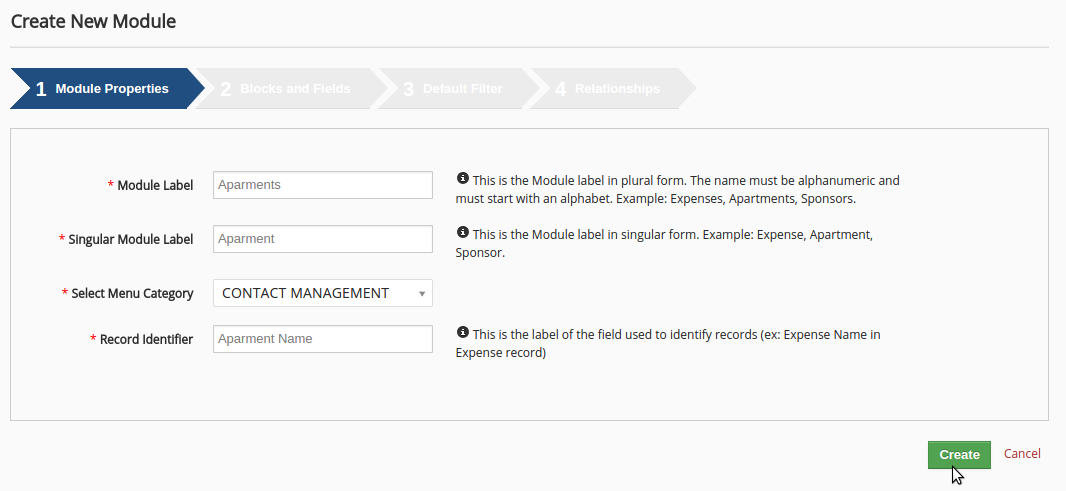Image resolution: width=1066 pixels, height=491 pixels.
Task: Switch to step 4 Relationships
Action: (x=612, y=89)
